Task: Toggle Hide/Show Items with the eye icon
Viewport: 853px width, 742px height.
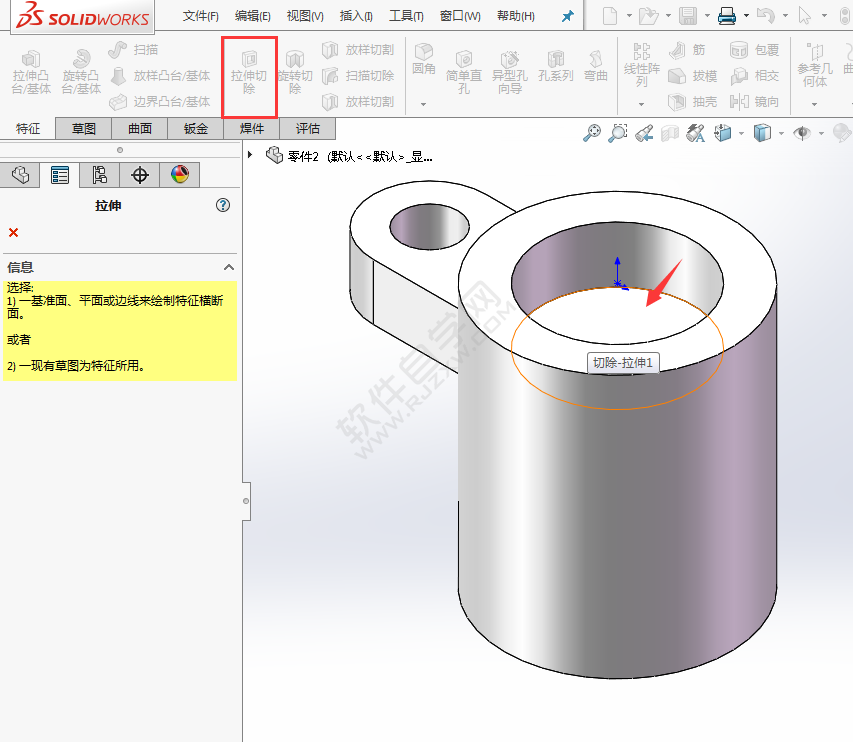Action: [802, 132]
